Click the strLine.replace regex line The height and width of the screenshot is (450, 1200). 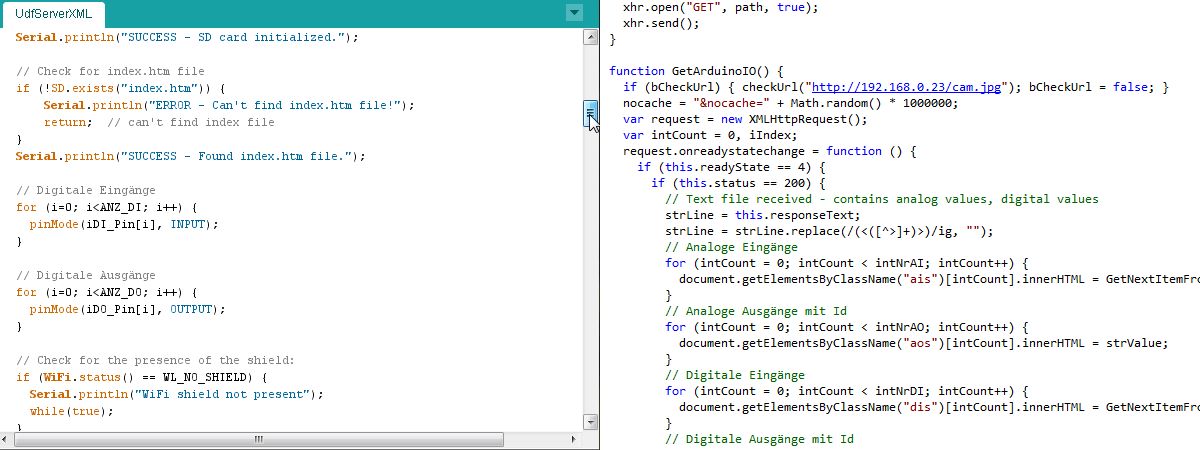coord(828,231)
